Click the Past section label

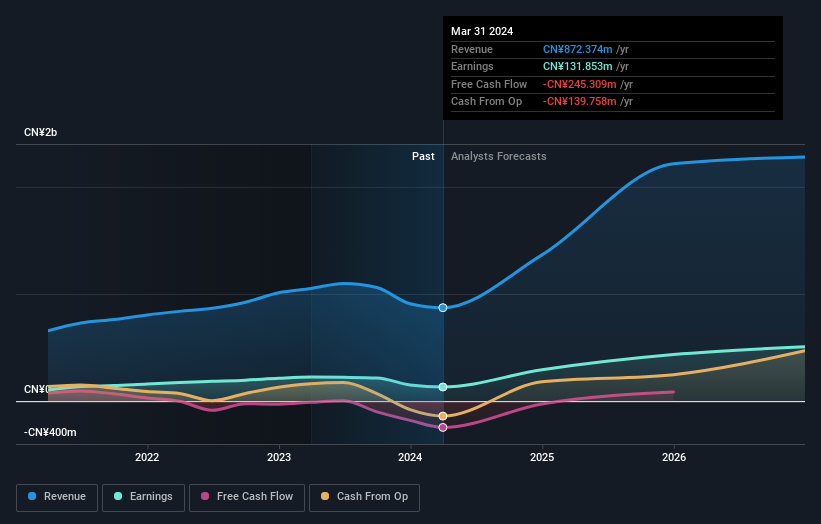click(423, 157)
